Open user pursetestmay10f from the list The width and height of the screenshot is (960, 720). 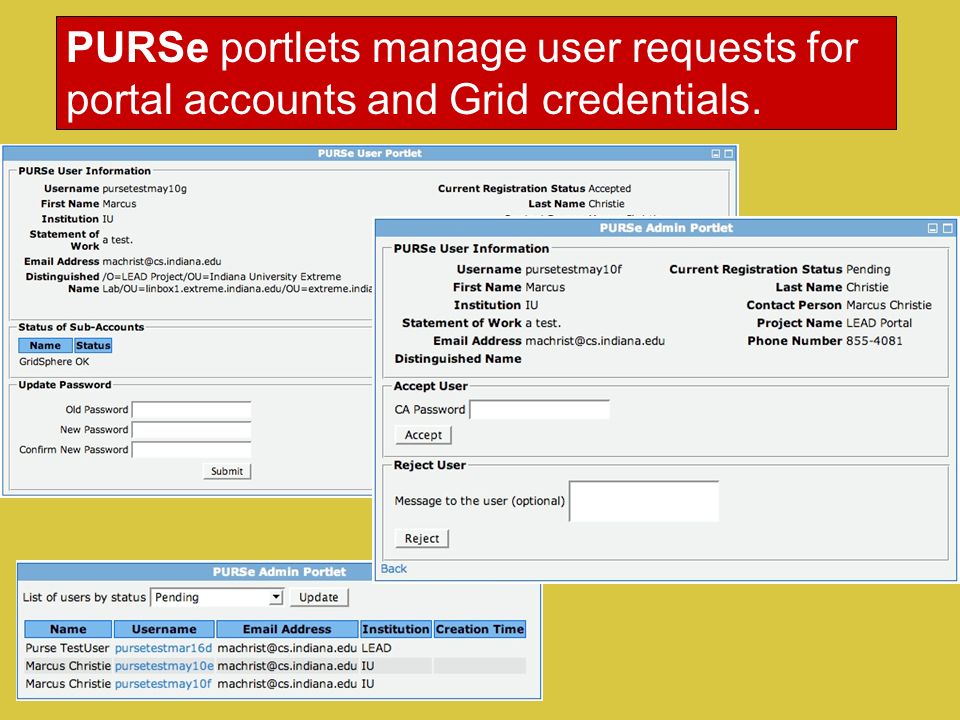163,683
